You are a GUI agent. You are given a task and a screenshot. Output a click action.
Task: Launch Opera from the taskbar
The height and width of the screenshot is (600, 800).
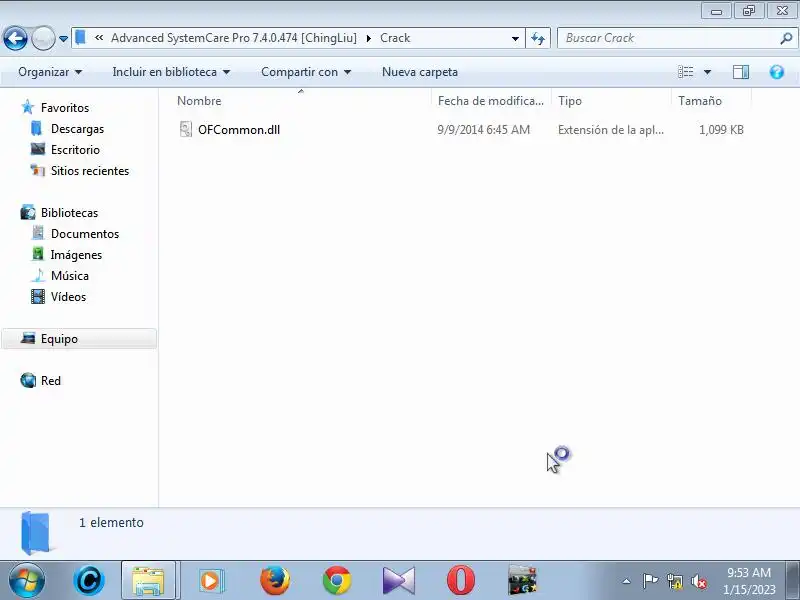(461, 581)
